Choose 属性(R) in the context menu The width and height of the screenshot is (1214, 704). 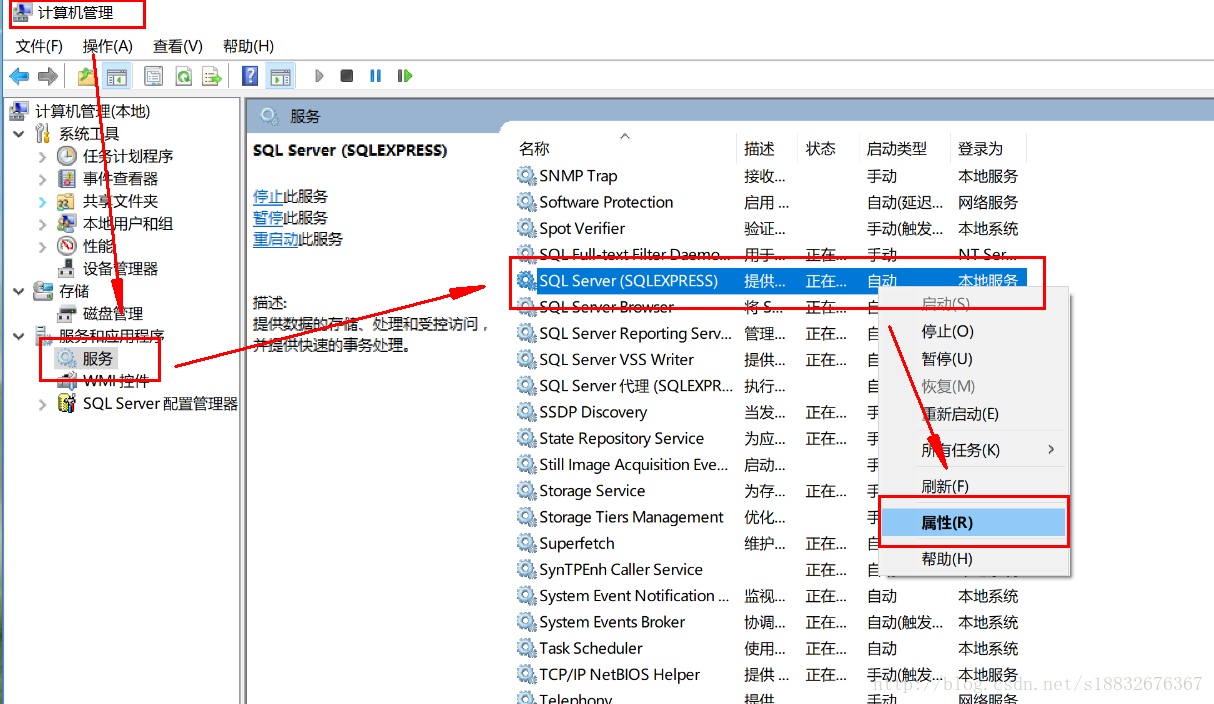[972, 522]
